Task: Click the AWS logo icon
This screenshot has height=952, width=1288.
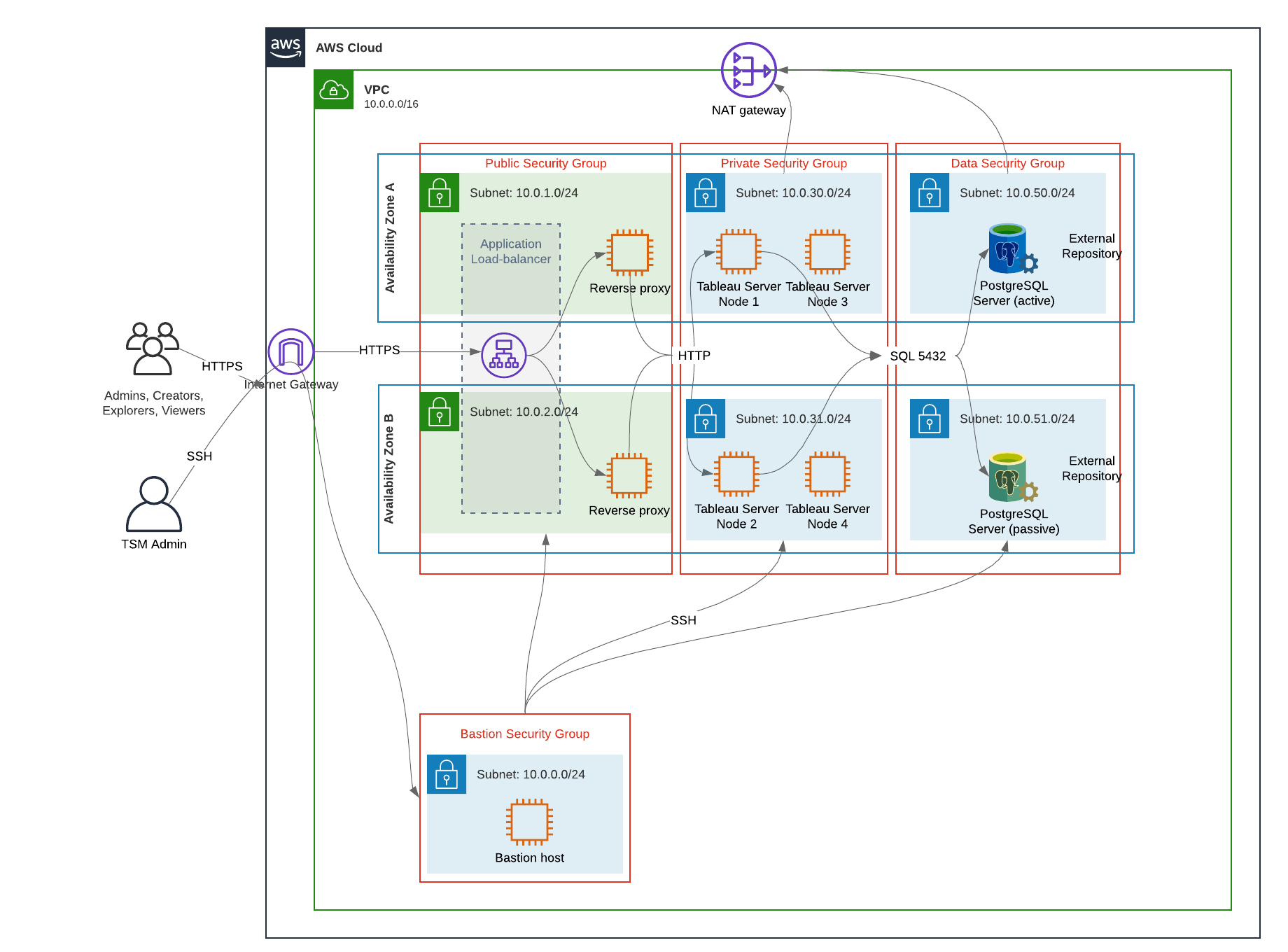Action: (x=286, y=48)
